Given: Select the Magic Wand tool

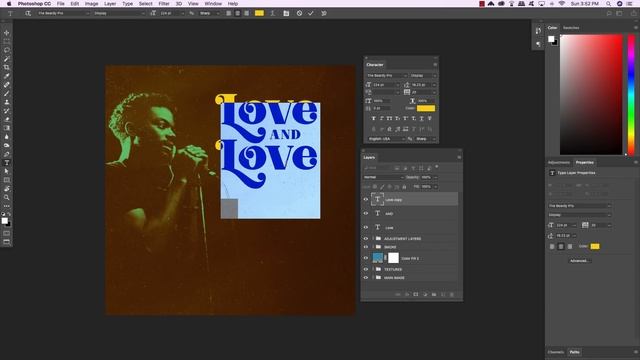Looking at the screenshot, I should pyautogui.click(x=7, y=59).
